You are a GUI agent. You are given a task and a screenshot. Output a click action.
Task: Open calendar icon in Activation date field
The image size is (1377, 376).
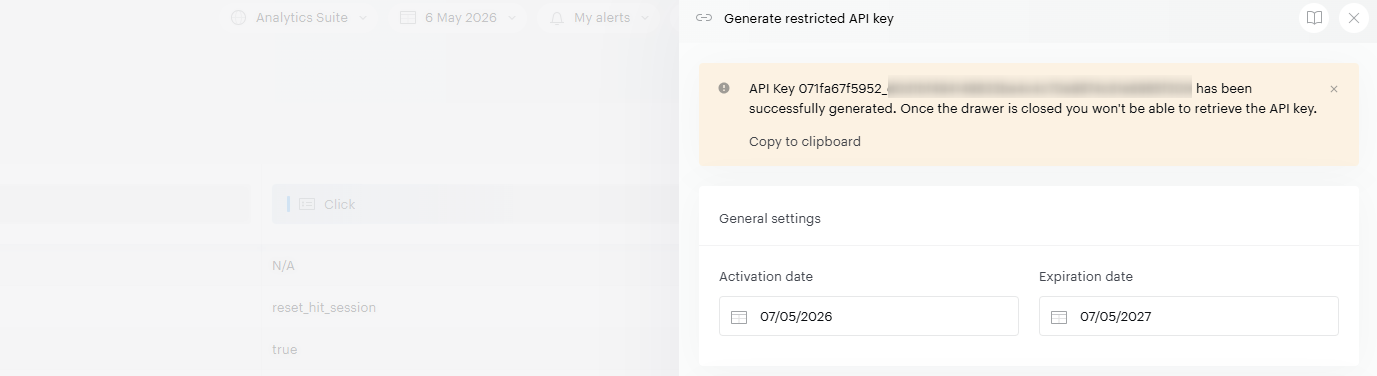pos(739,317)
